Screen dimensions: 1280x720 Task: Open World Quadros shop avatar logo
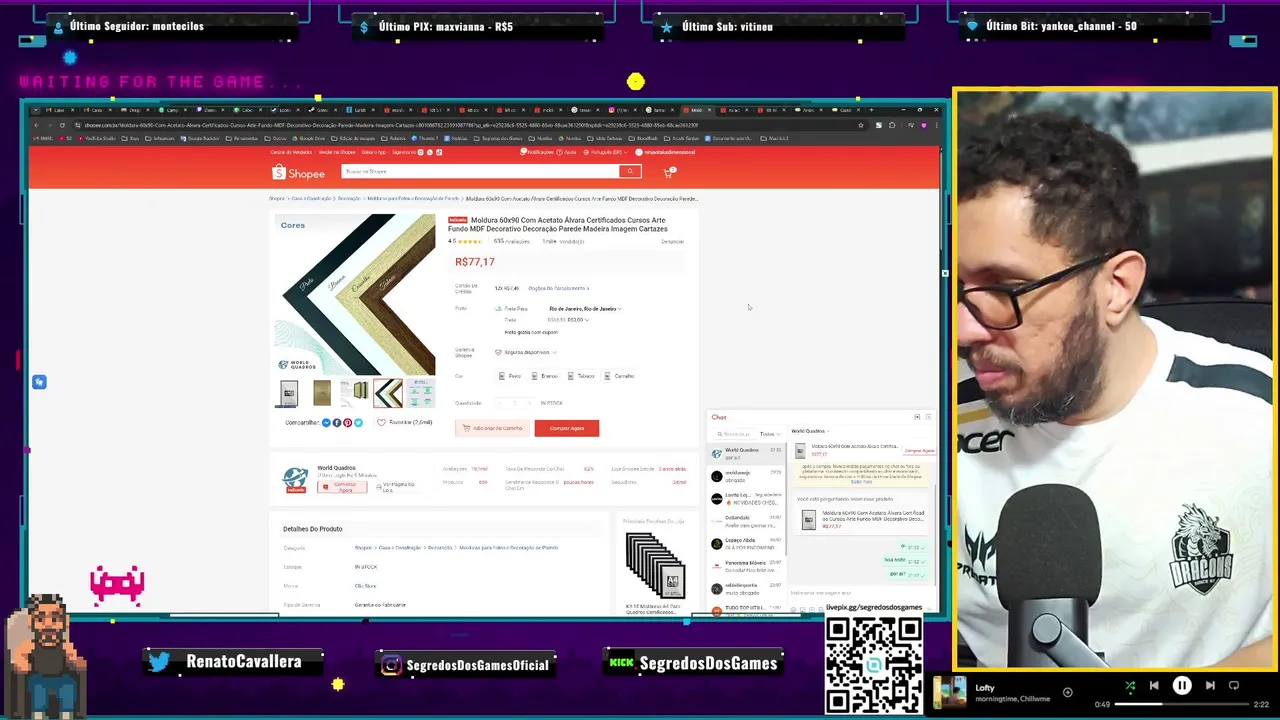coord(295,480)
